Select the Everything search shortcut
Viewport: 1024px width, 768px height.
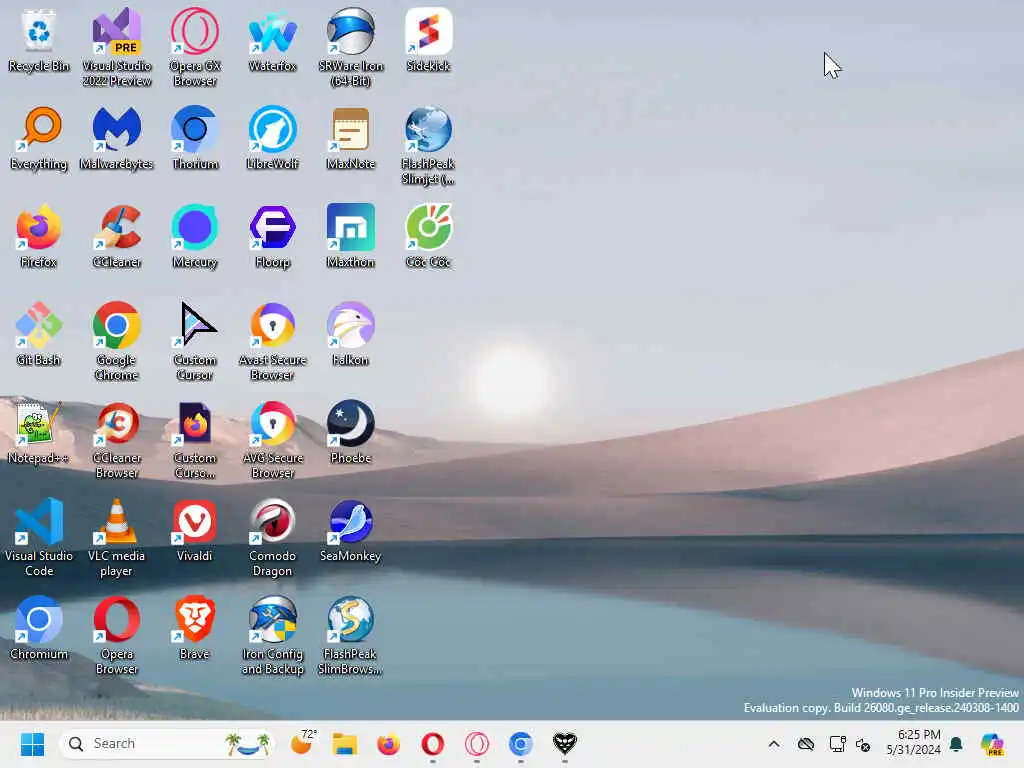point(39,138)
